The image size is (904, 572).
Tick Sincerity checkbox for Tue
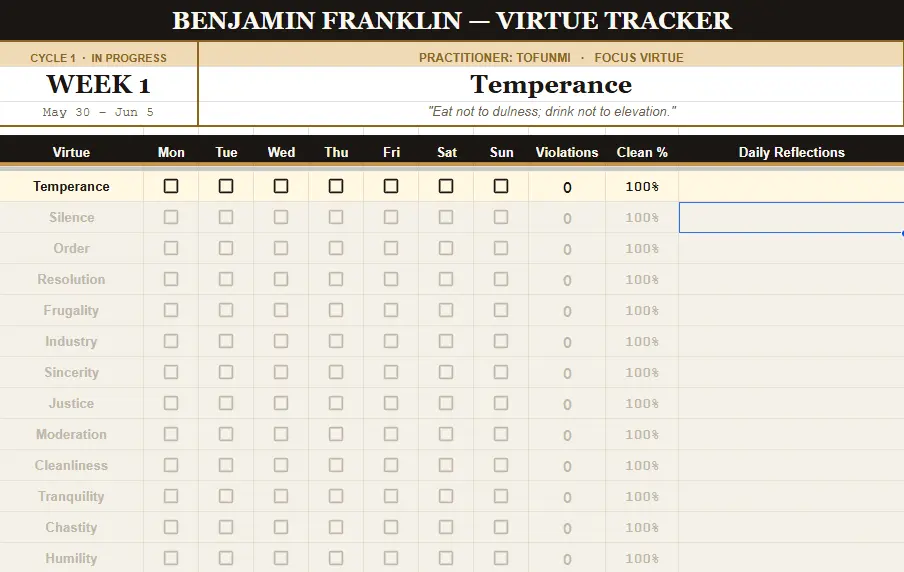tap(226, 372)
